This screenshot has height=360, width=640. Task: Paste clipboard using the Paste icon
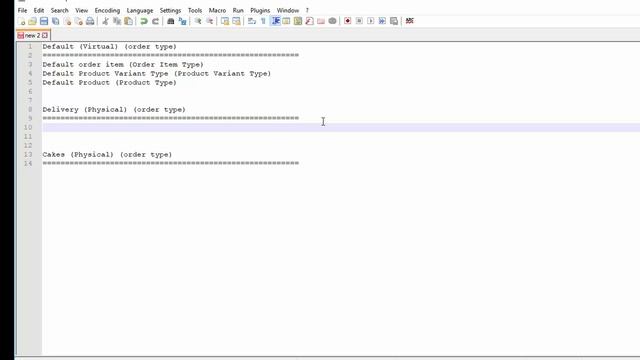pos(128,21)
